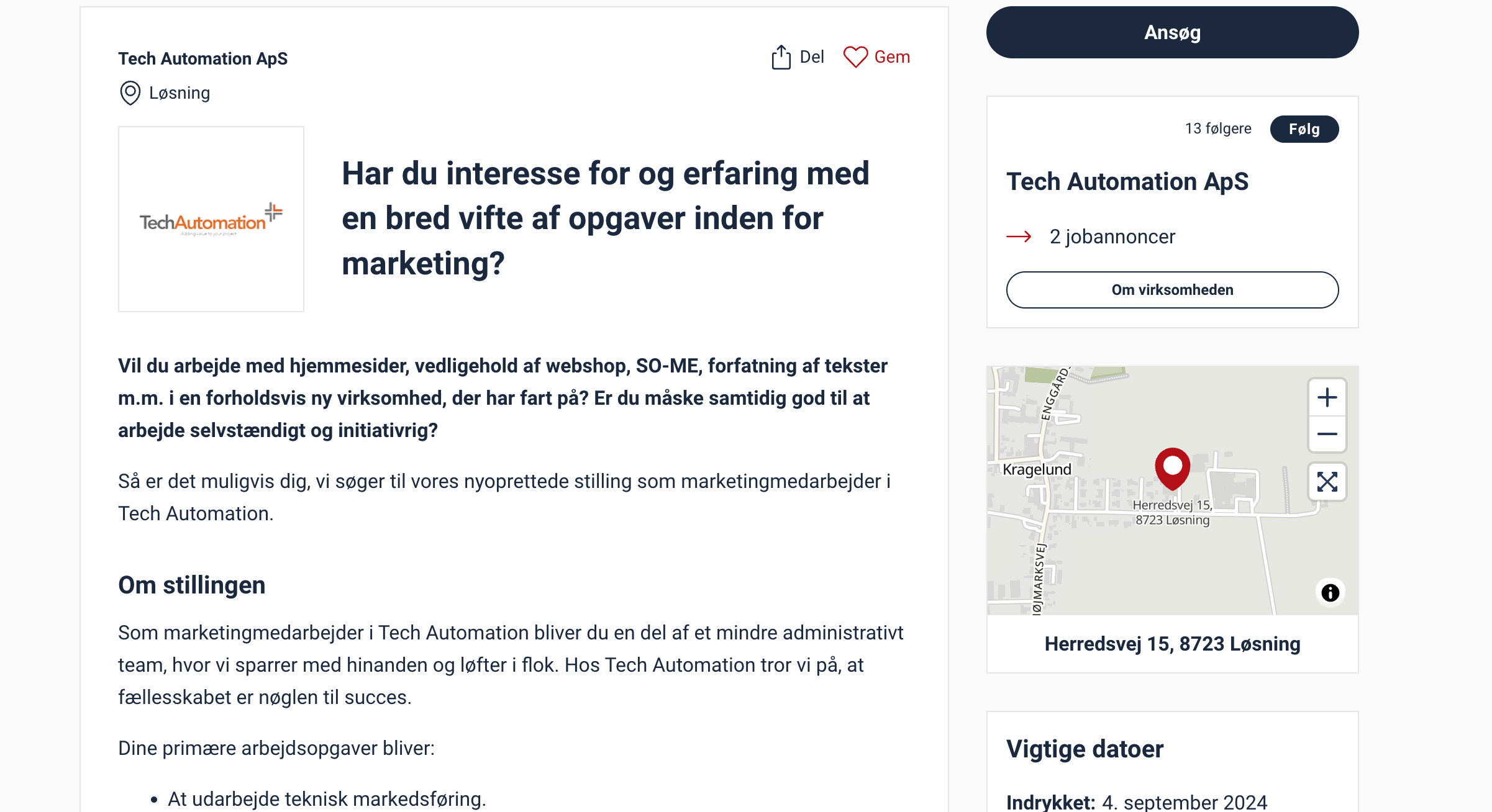Open the map info icon
The width and height of the screenshot is (1492, 812).
point(1330,593)
